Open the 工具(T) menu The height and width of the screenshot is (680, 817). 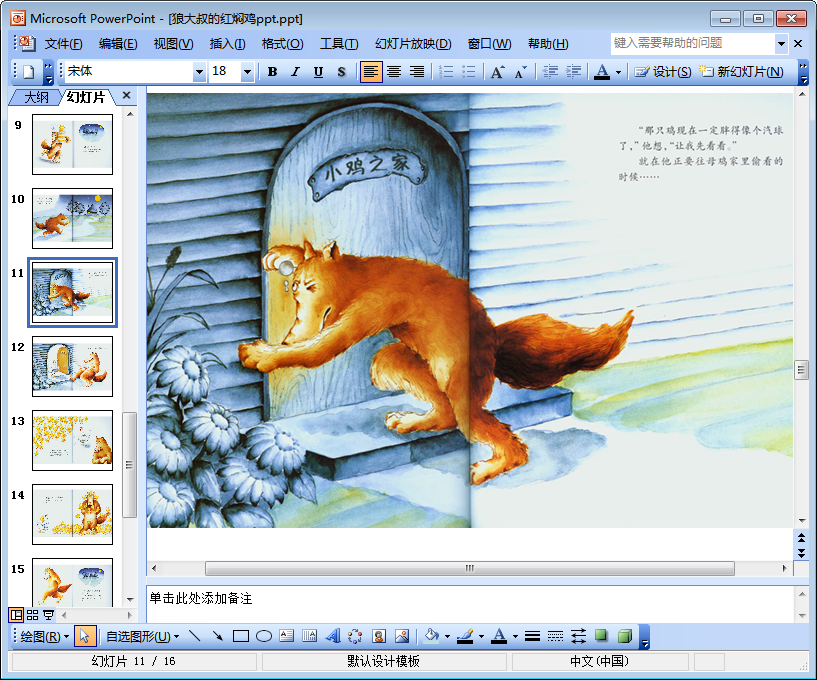click(339, 44)
